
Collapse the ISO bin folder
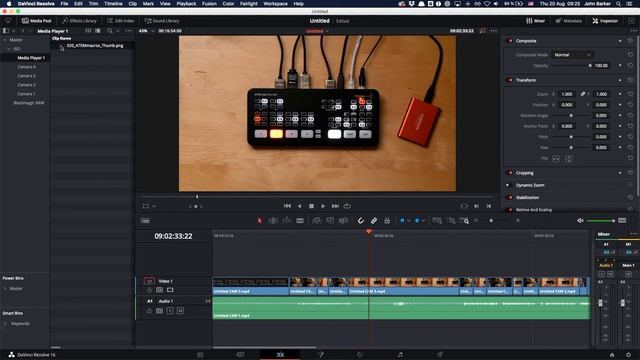(9, 49)
